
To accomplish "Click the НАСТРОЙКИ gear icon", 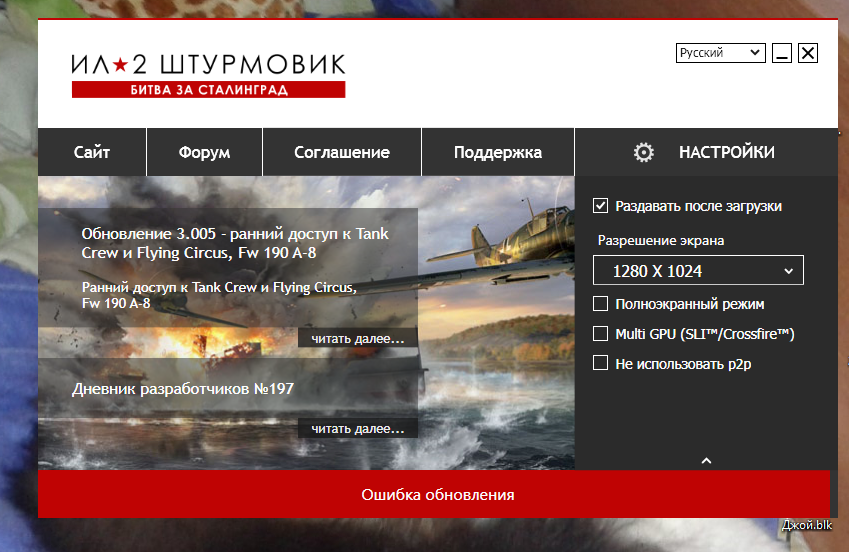I will click(x=644, y=152).
